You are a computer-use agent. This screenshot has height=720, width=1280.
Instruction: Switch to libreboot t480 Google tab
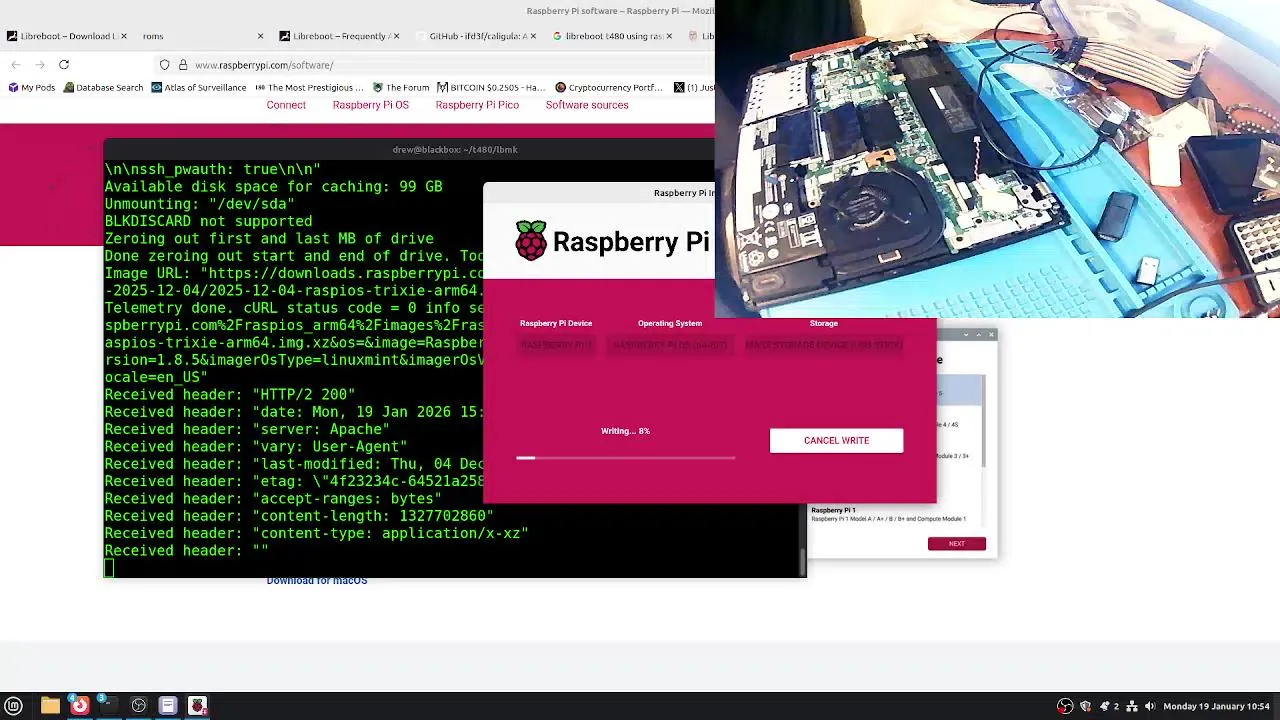pyautogui.click(x=612, y=36)
